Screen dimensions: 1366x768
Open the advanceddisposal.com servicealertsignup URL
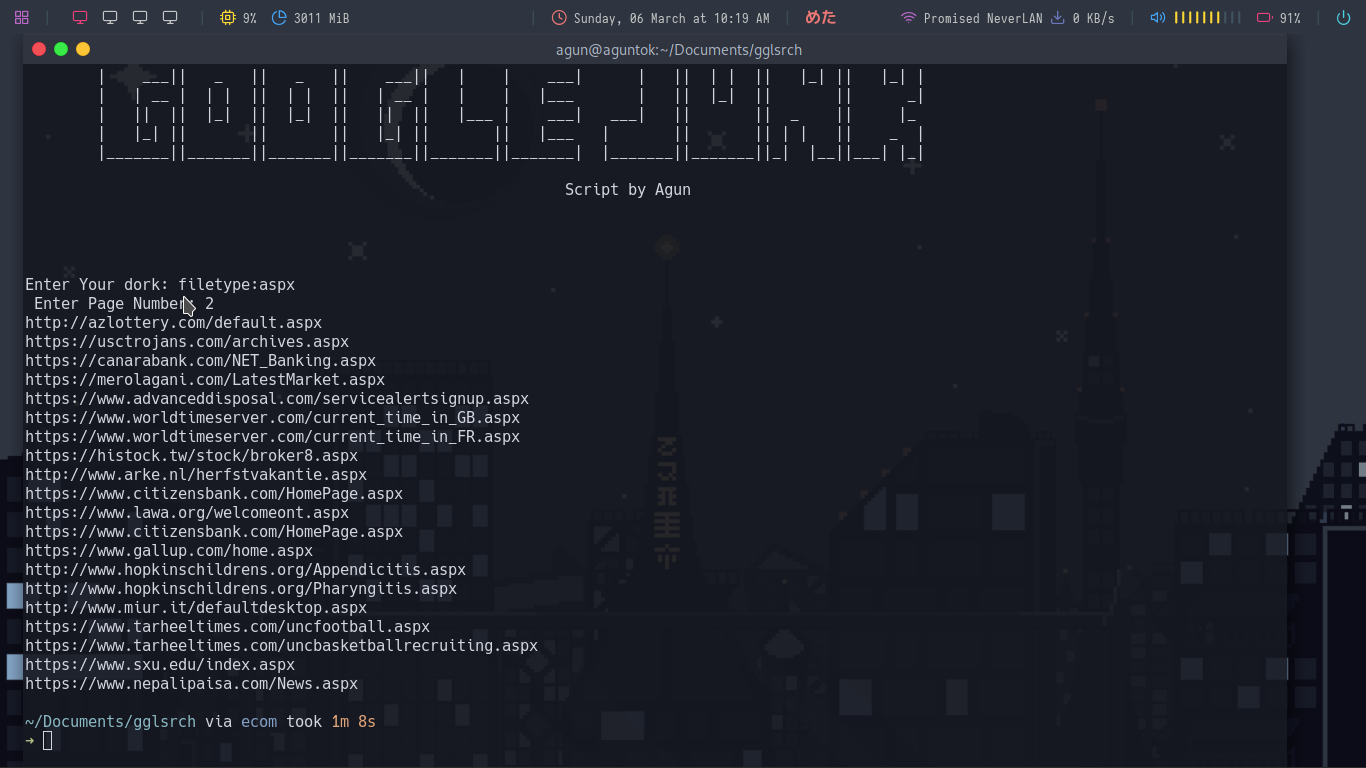click(277, 399)
